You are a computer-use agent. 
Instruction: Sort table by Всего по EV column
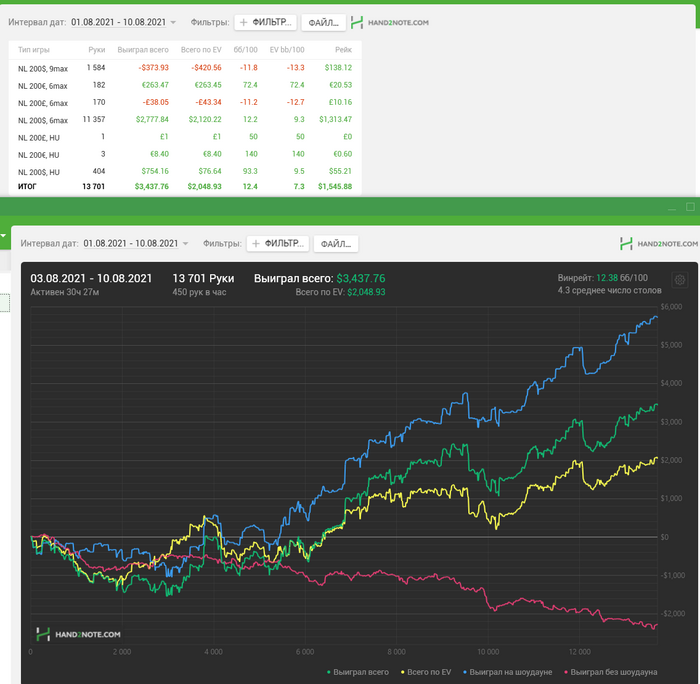click(201, 50)
